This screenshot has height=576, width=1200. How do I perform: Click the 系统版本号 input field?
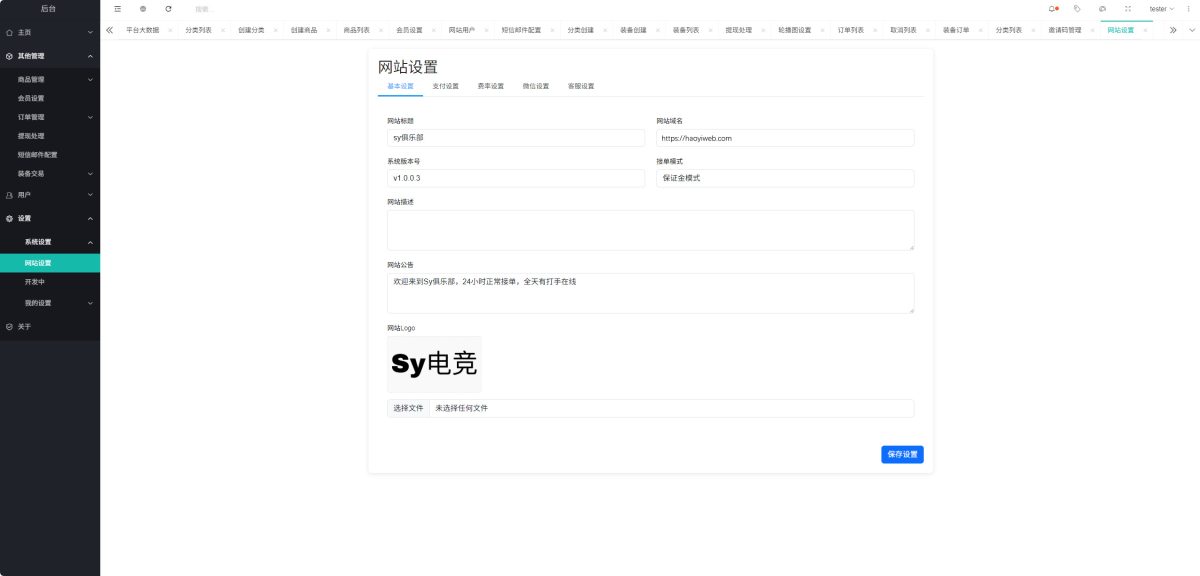click(x=516, y=178)
